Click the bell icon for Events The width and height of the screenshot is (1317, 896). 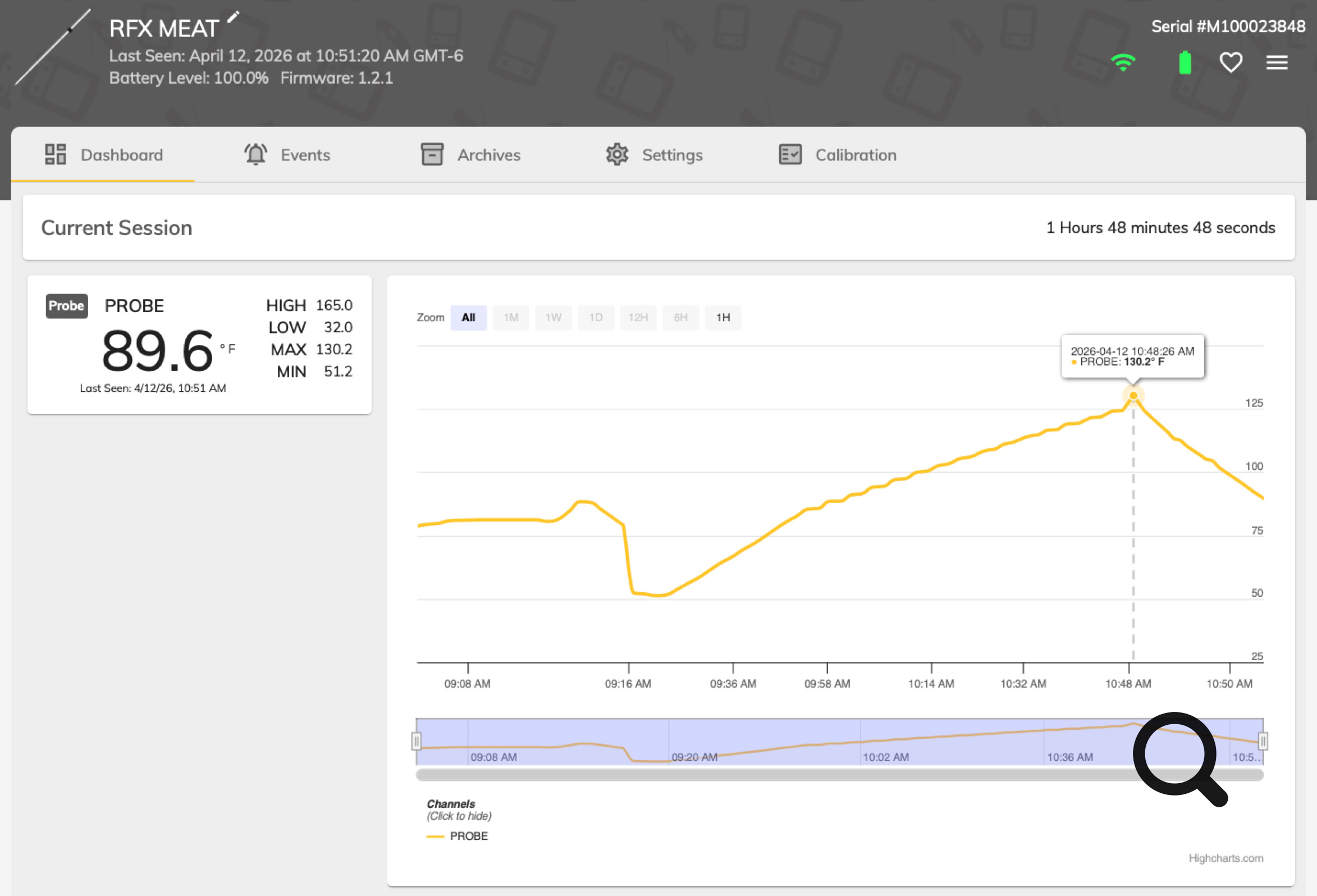255,154
